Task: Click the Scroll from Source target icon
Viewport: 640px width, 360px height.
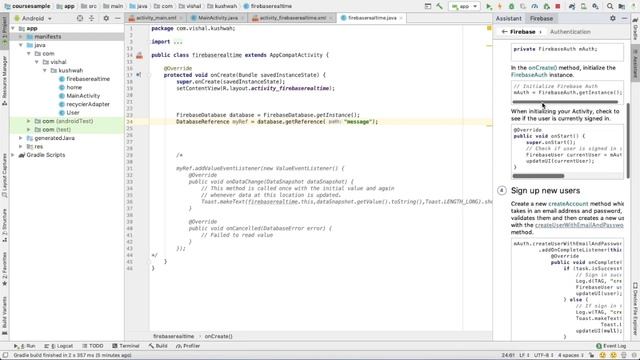Action: (x=80, y=18)
